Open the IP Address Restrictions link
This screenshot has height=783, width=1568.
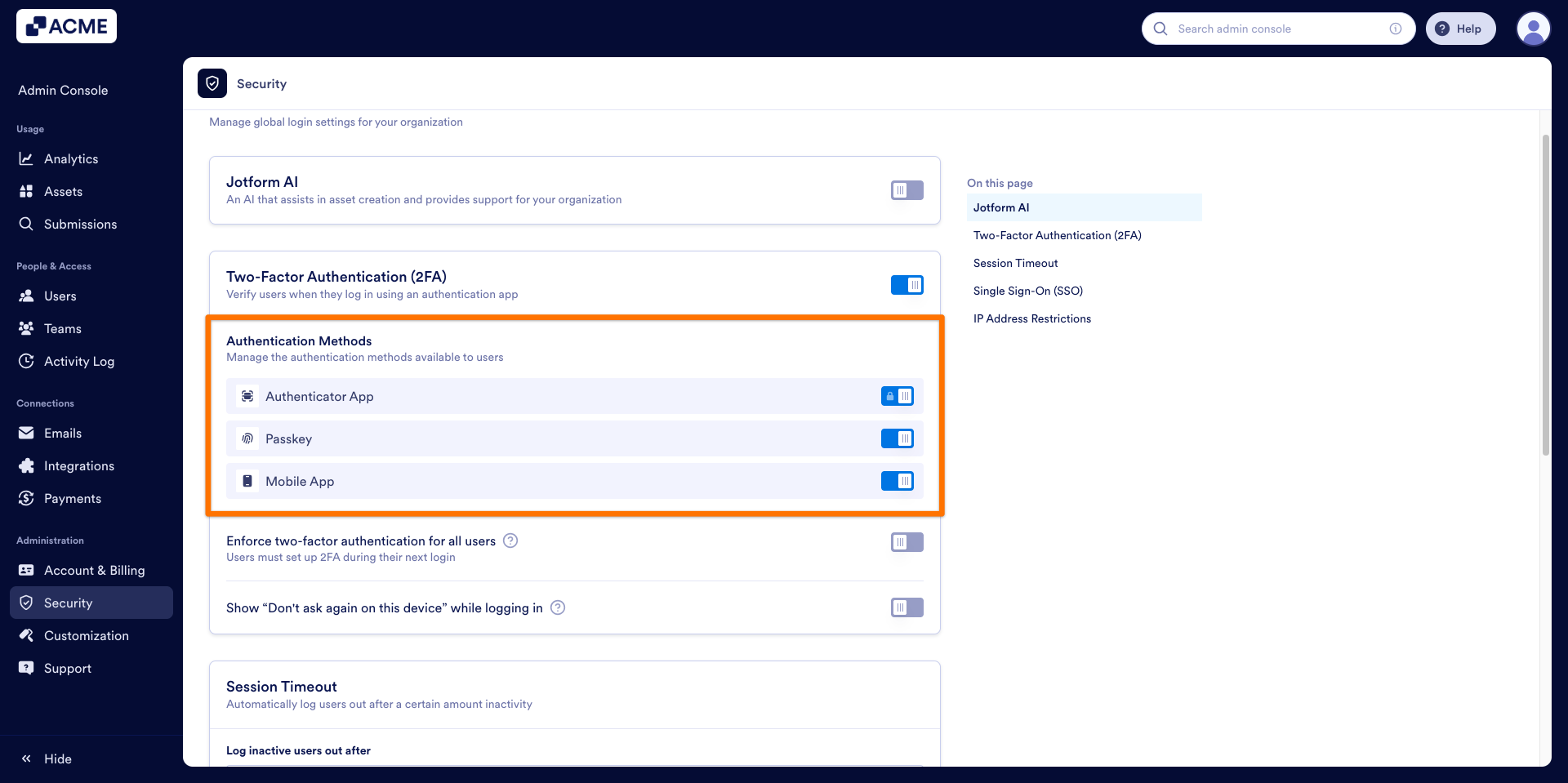click(1031, 318)
